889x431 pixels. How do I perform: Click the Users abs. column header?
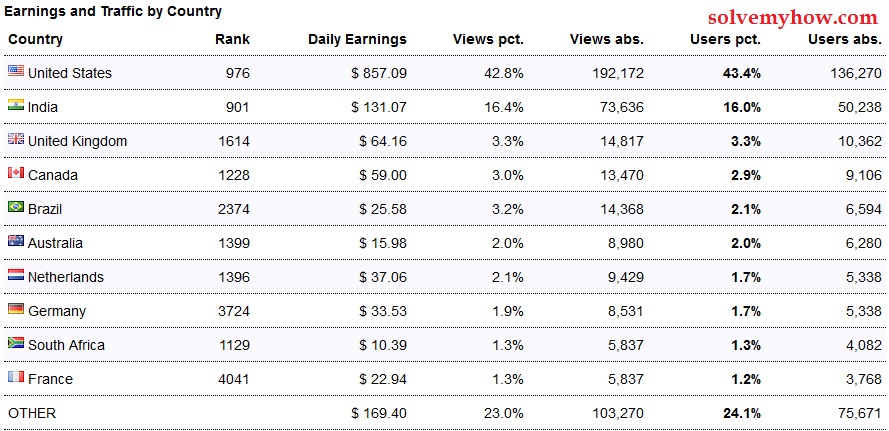click(x=845, y=40)
